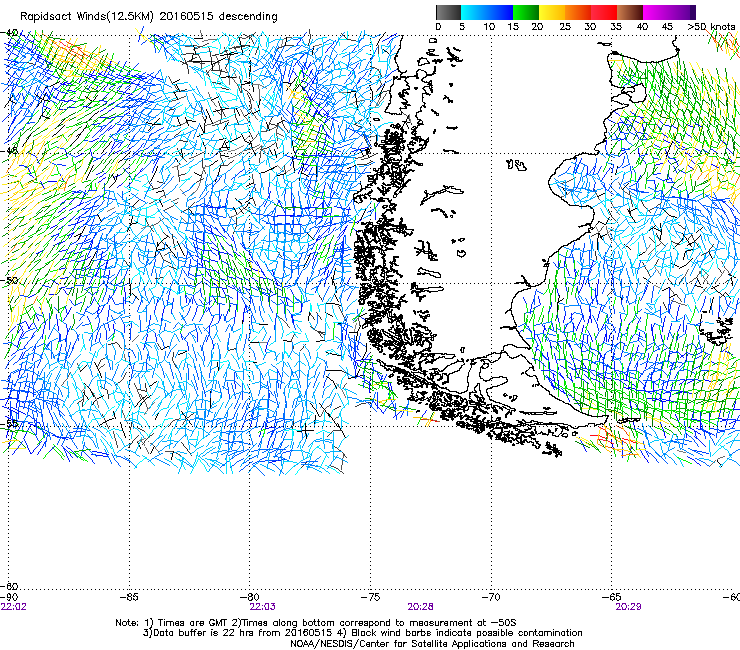Click the latitude label '-50'
Image resolution: width=740 pixels, height=650 pixels.
[x=9, y=280]
